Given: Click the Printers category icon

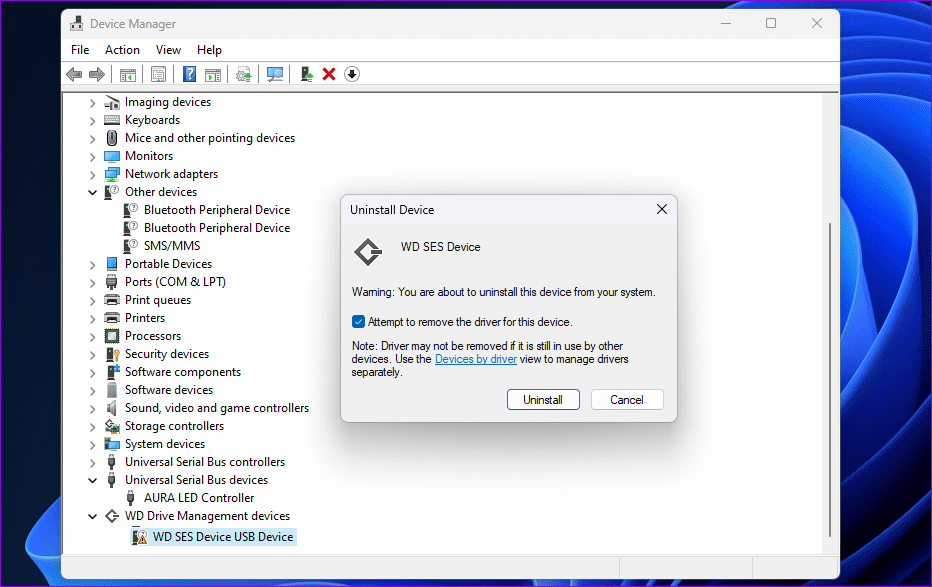Looking at the screenshot, I should [x=112, y=318].
